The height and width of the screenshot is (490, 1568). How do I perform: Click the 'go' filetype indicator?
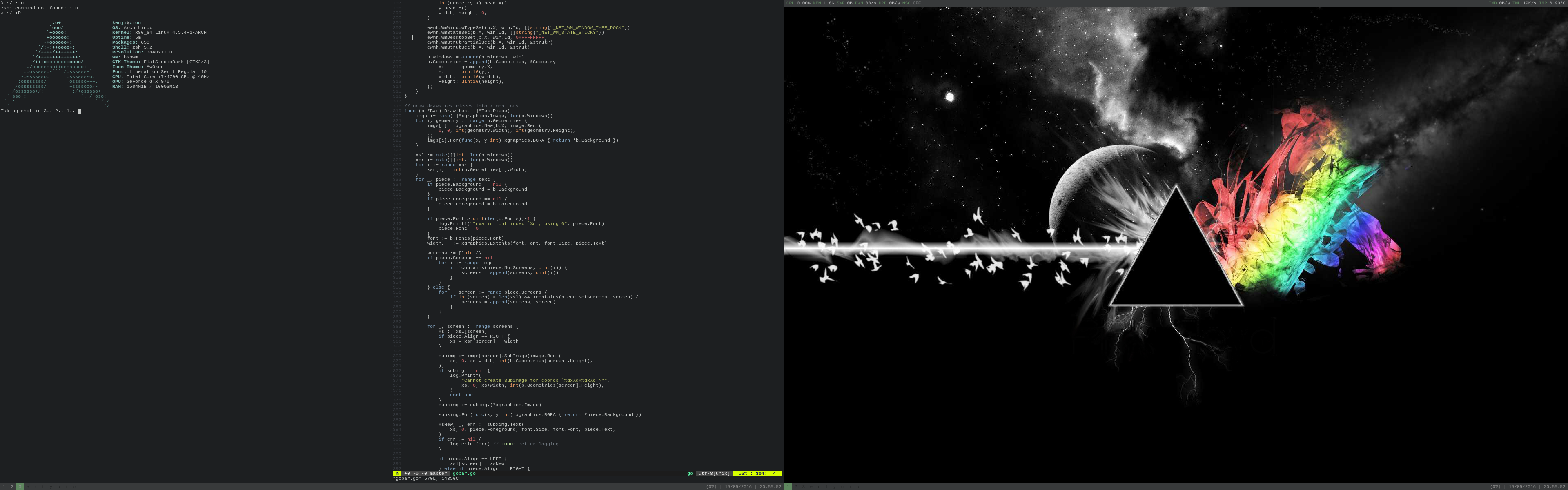690,473
